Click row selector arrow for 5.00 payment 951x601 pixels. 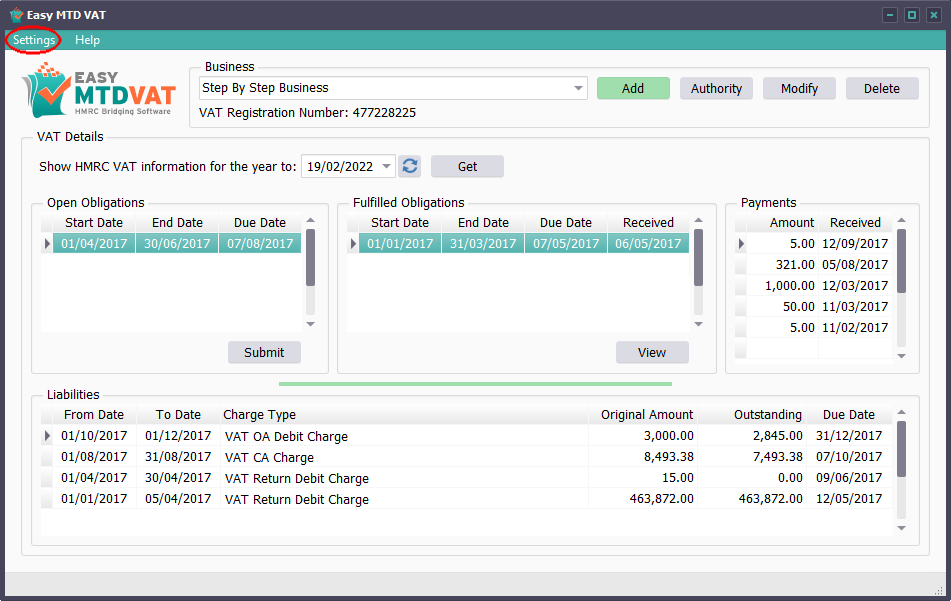[x=741, y=244]
